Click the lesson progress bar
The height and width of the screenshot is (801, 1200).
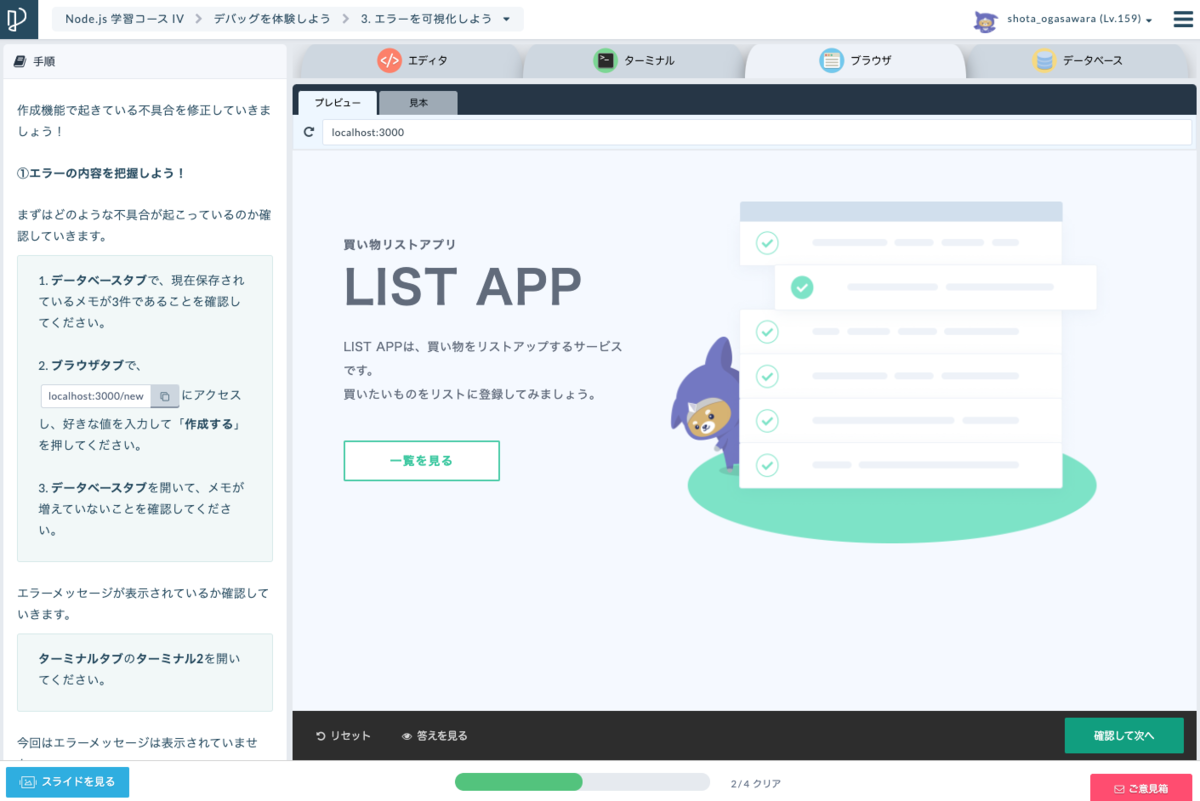[583, 782]
